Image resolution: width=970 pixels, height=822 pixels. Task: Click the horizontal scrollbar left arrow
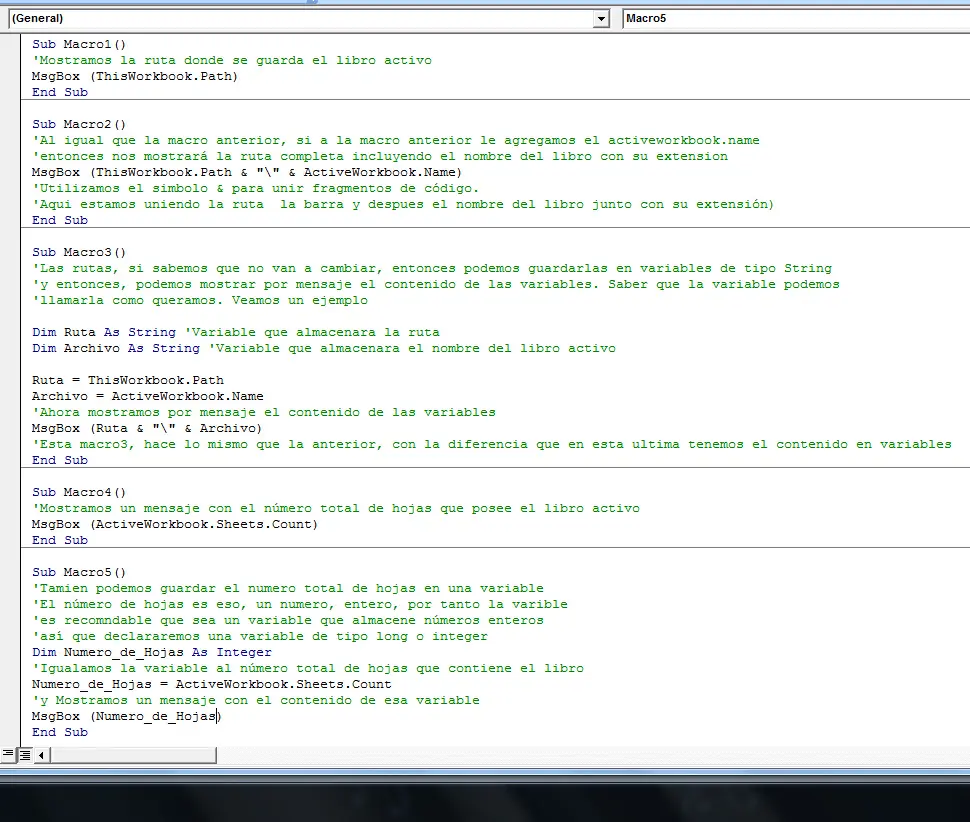(x=41, y=755)
